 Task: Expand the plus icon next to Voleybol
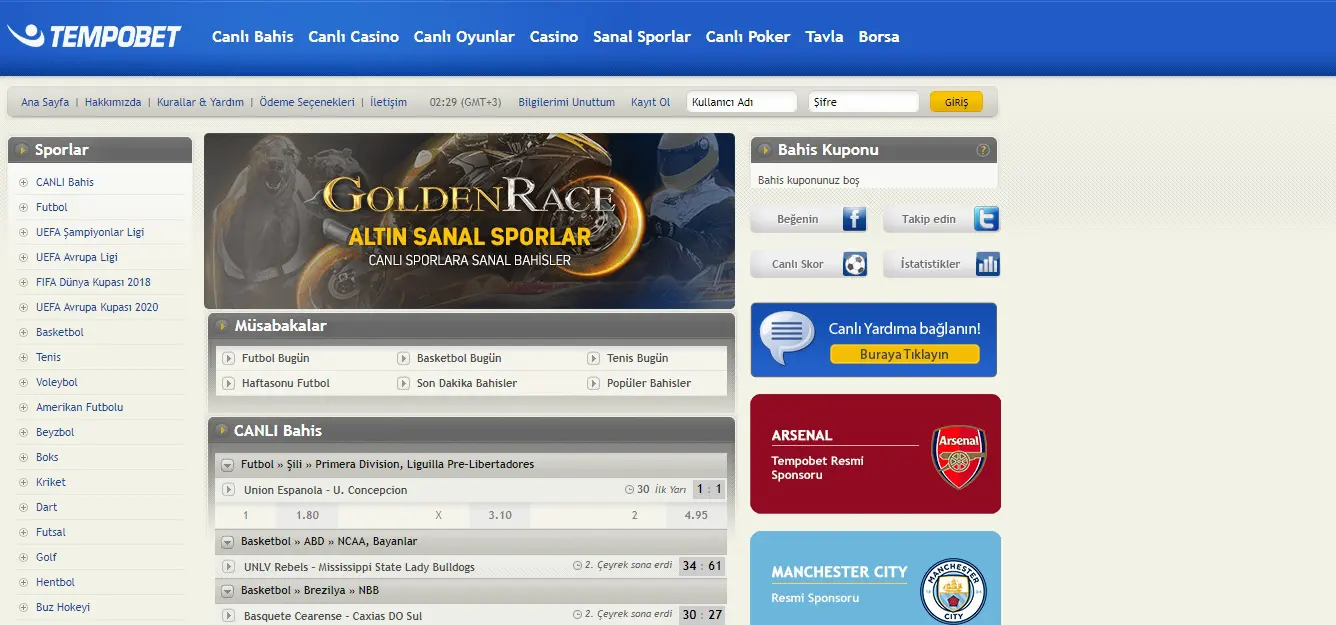click(24, 382)
